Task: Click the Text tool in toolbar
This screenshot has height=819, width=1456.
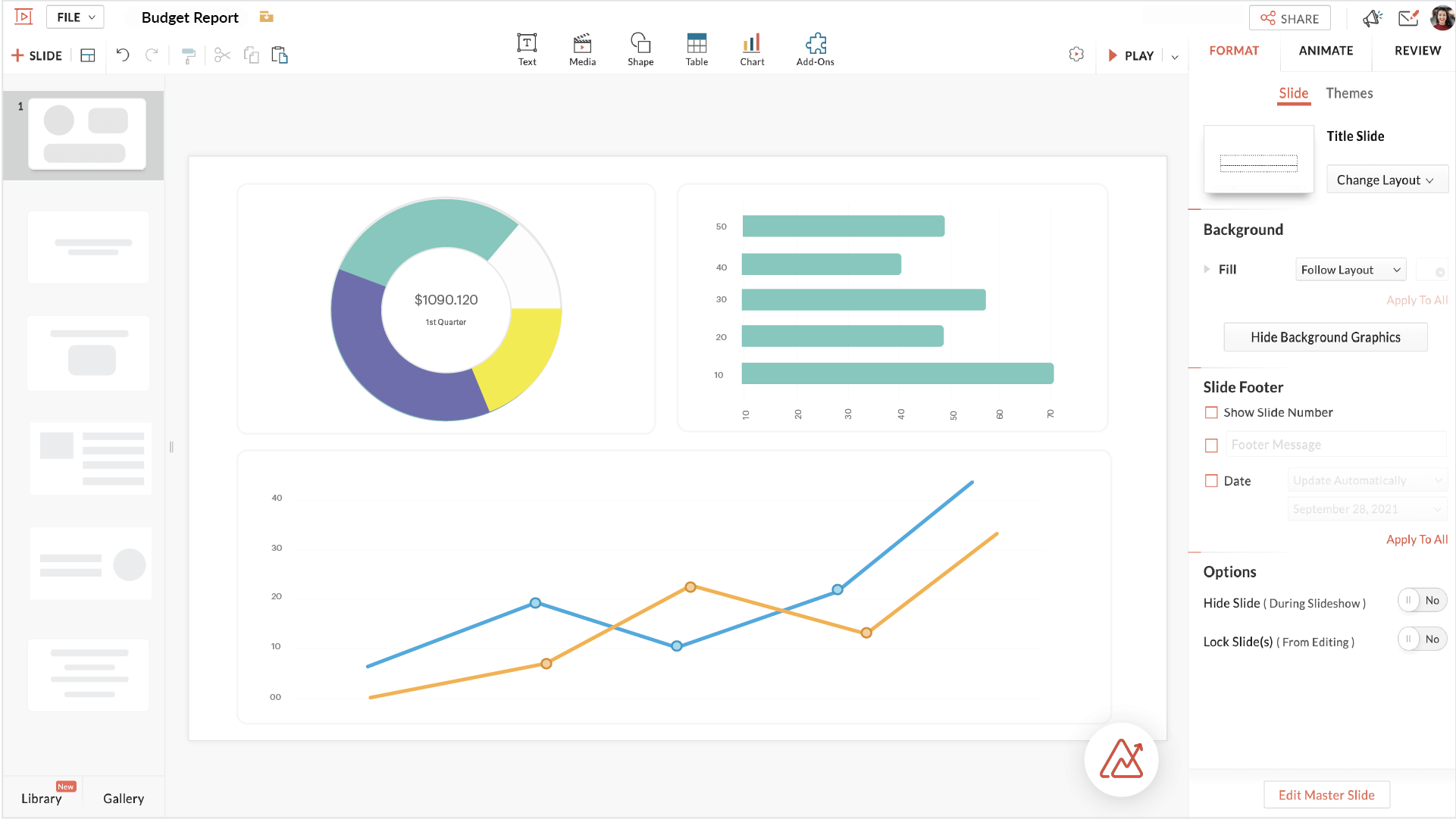Action: tap(526, 48)
